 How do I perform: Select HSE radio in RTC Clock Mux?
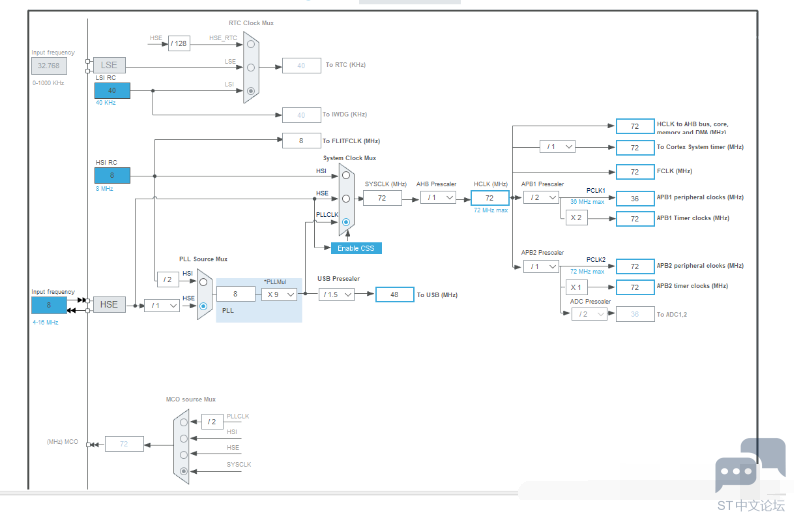[251, 44]
